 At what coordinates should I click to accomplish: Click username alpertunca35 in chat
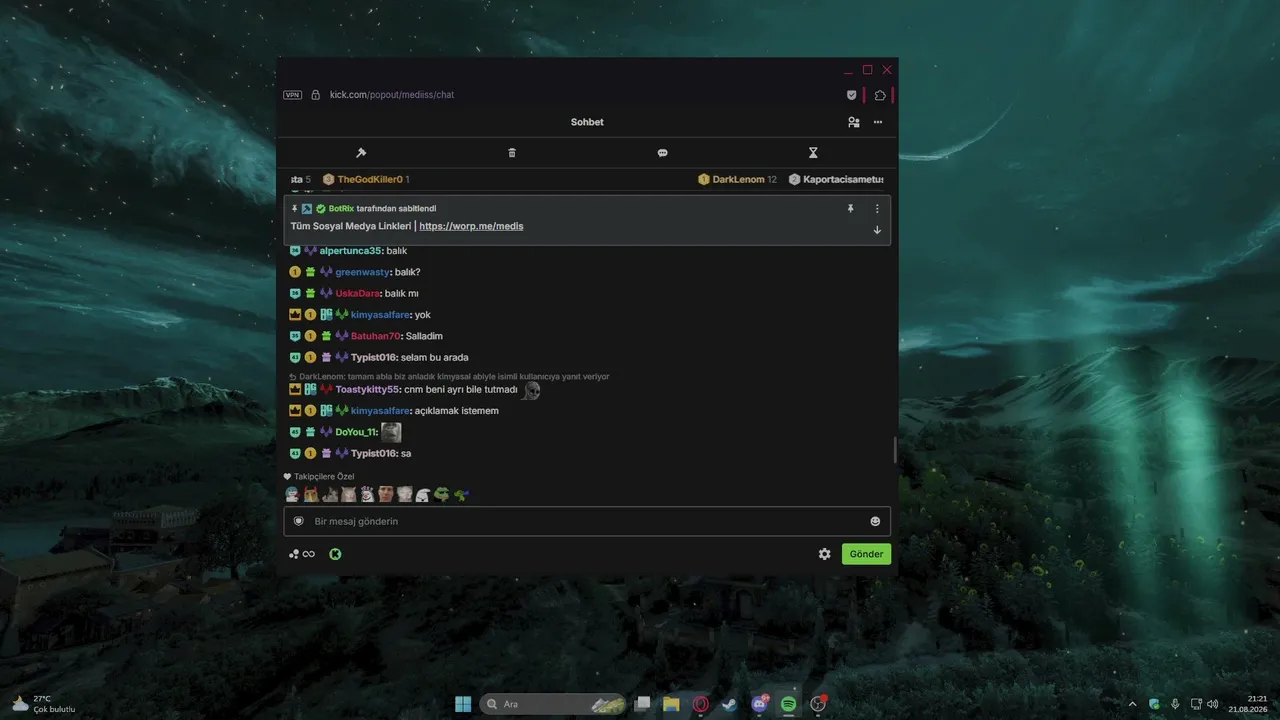click(350, 251)
